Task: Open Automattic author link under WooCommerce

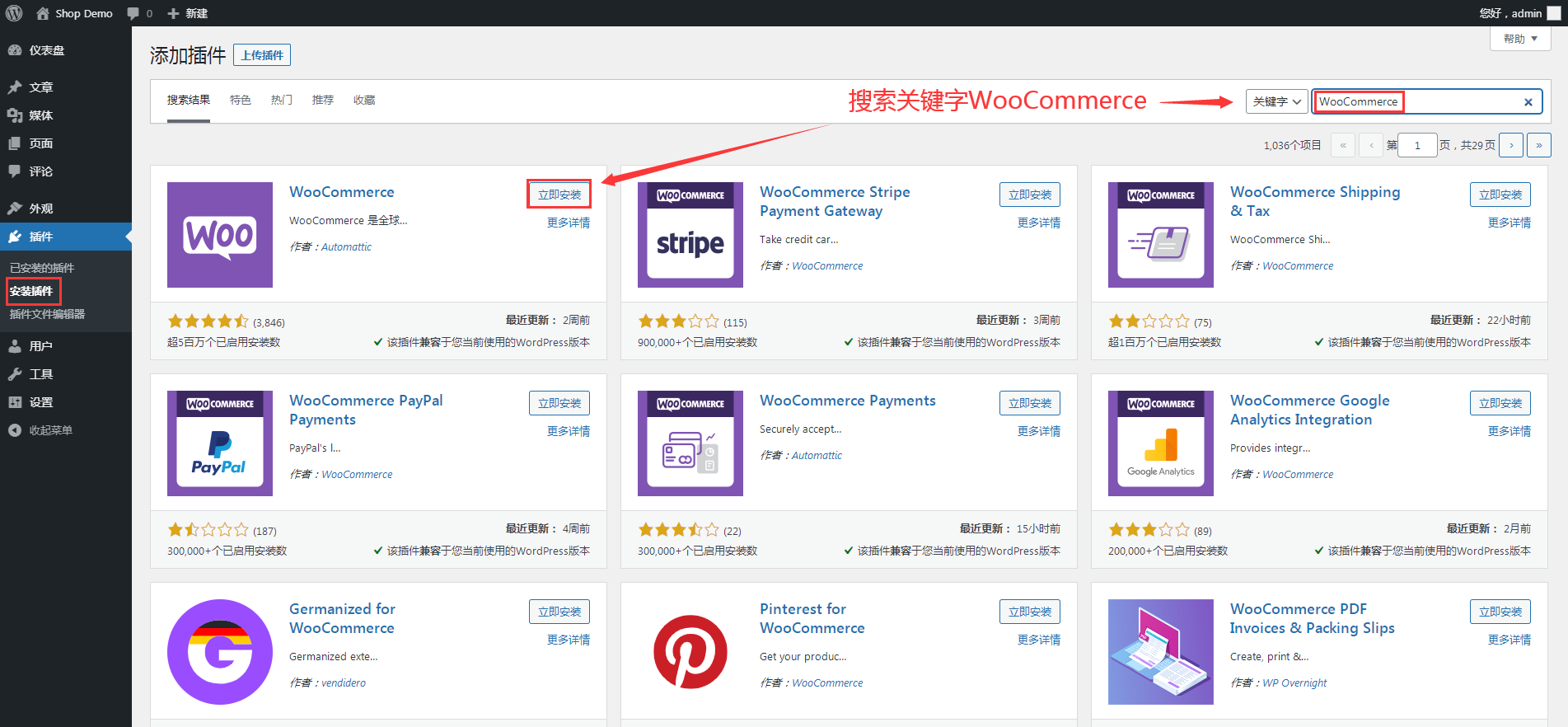Action: 346,246
